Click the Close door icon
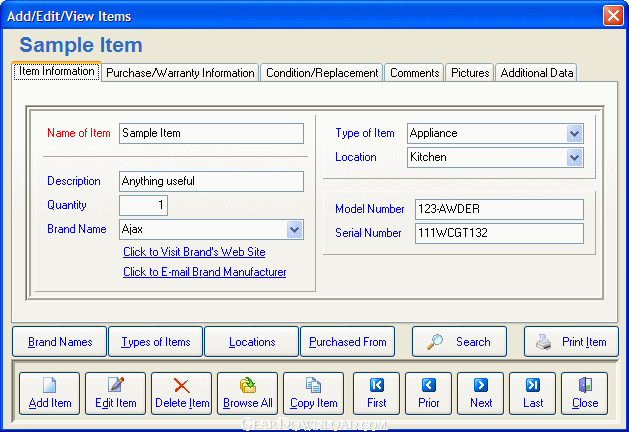This screenshot has width=629, height=432. [x=585, y=385]
